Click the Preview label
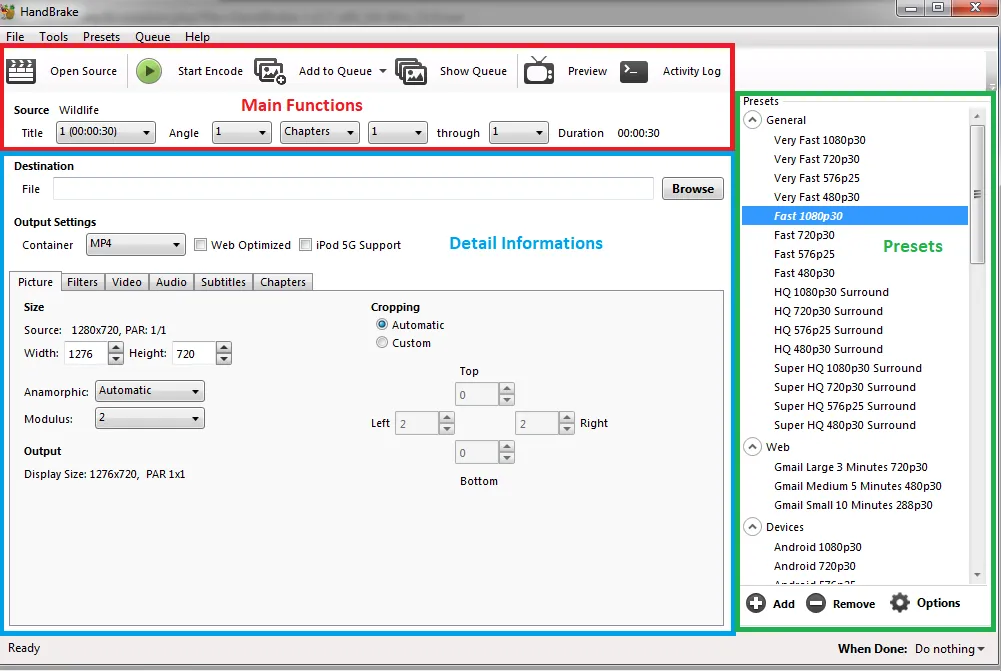 pos(587,71)
